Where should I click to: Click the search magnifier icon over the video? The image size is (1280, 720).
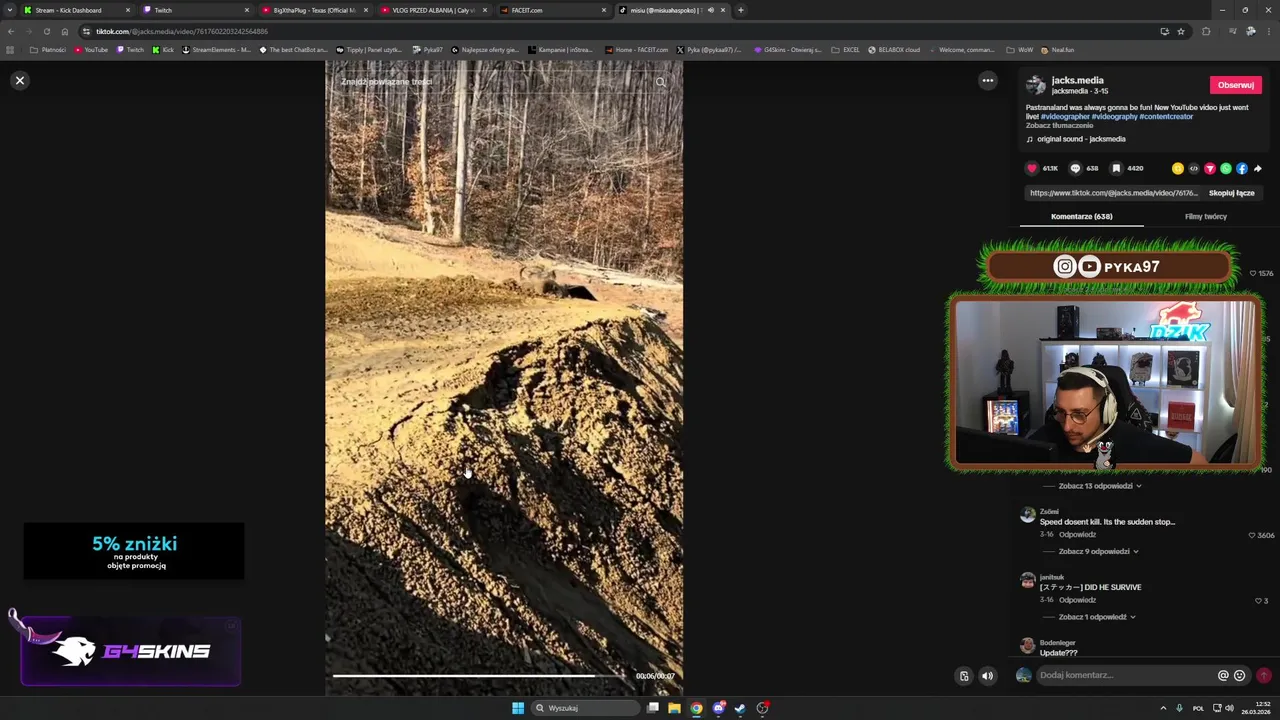[x=660, y=82]
